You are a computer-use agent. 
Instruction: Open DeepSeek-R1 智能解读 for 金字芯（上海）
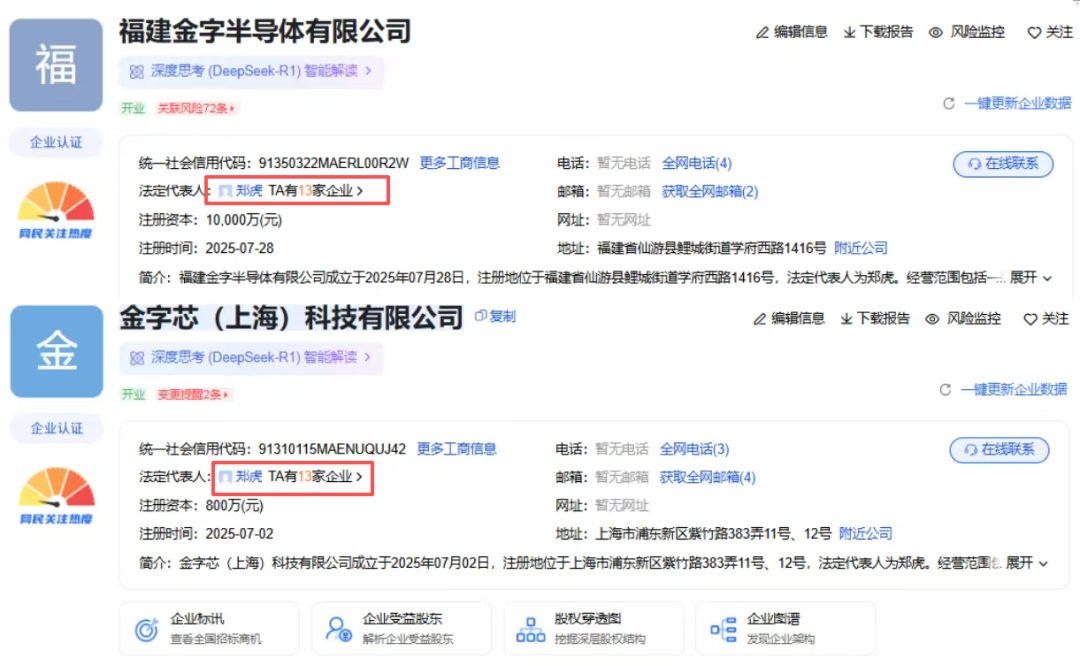[251, 357]
